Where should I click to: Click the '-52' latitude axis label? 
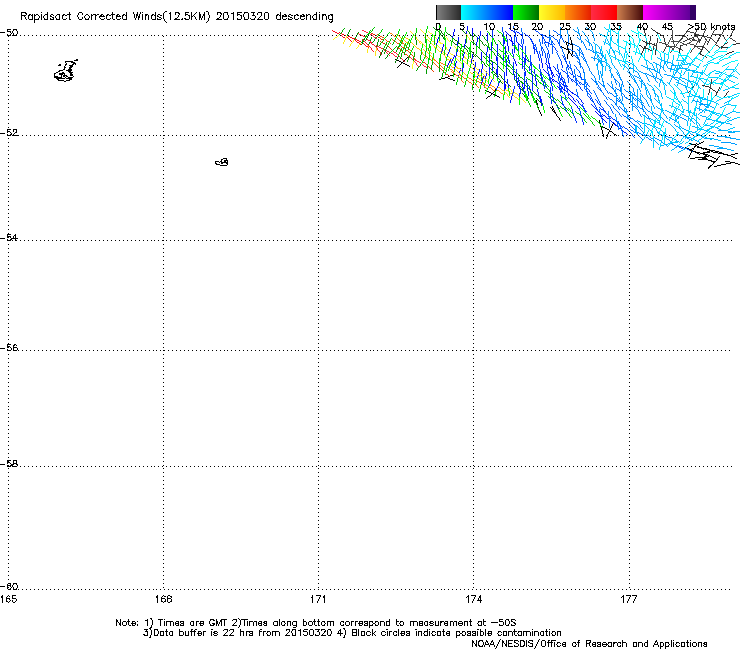click(x=9, y=133)
